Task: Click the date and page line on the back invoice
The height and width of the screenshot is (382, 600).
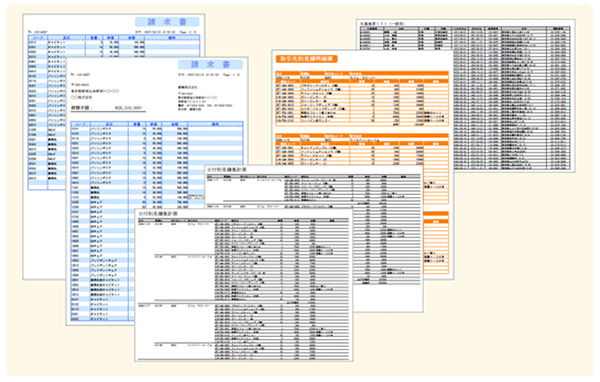Action: click(x=166, y=32)
